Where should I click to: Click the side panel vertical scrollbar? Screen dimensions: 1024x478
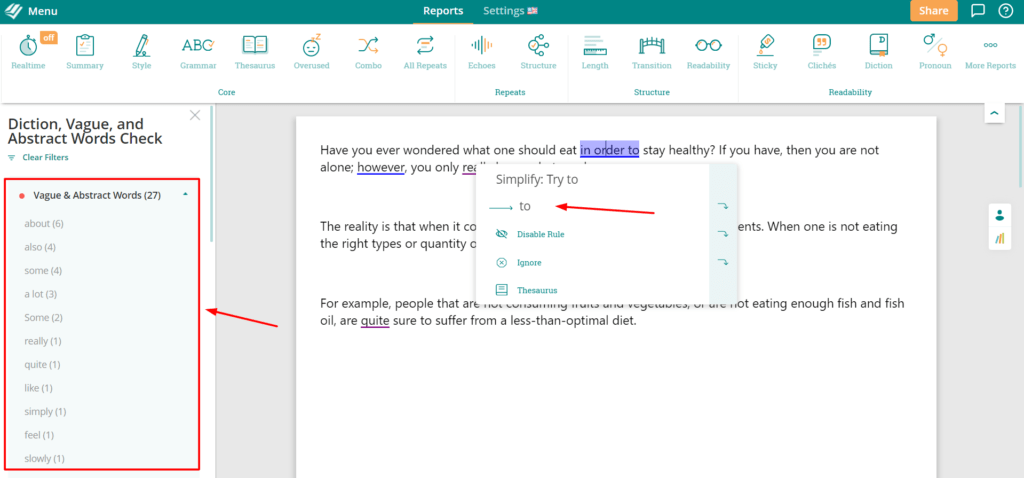tap(211, 174)
